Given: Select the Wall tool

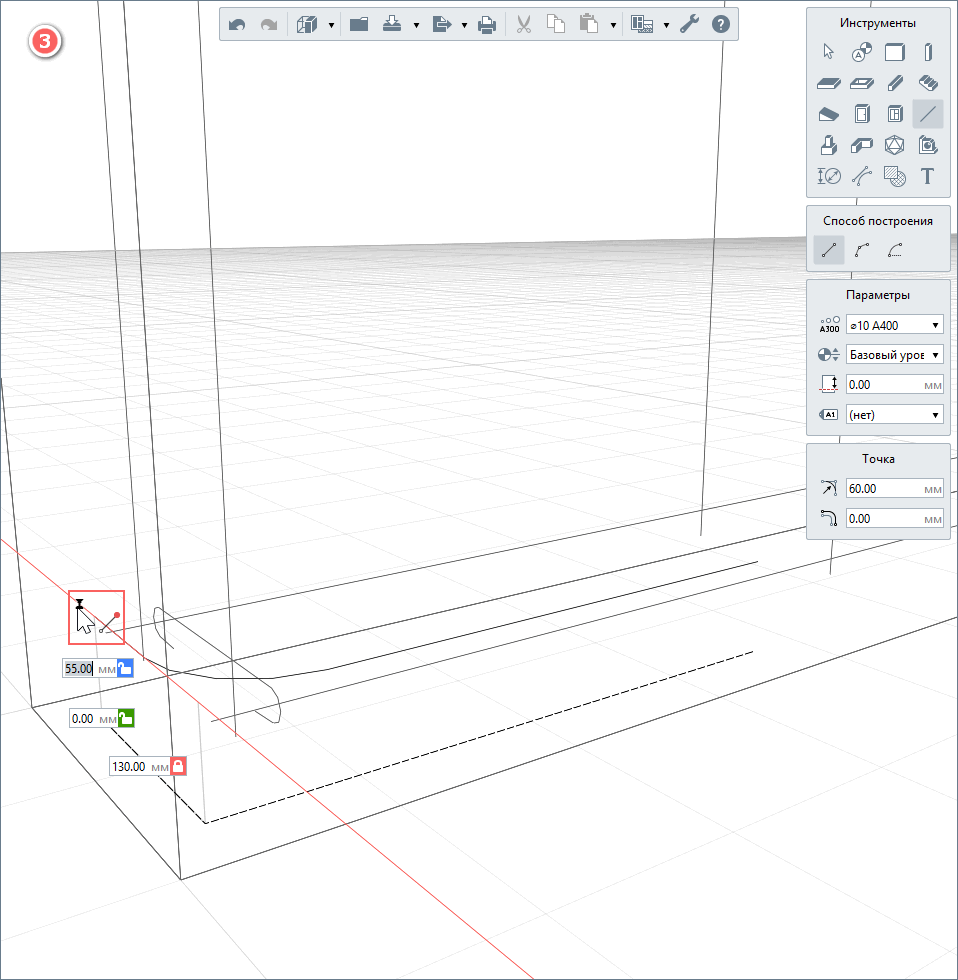Looking at the screenshot, I should [x=895, y=52].
